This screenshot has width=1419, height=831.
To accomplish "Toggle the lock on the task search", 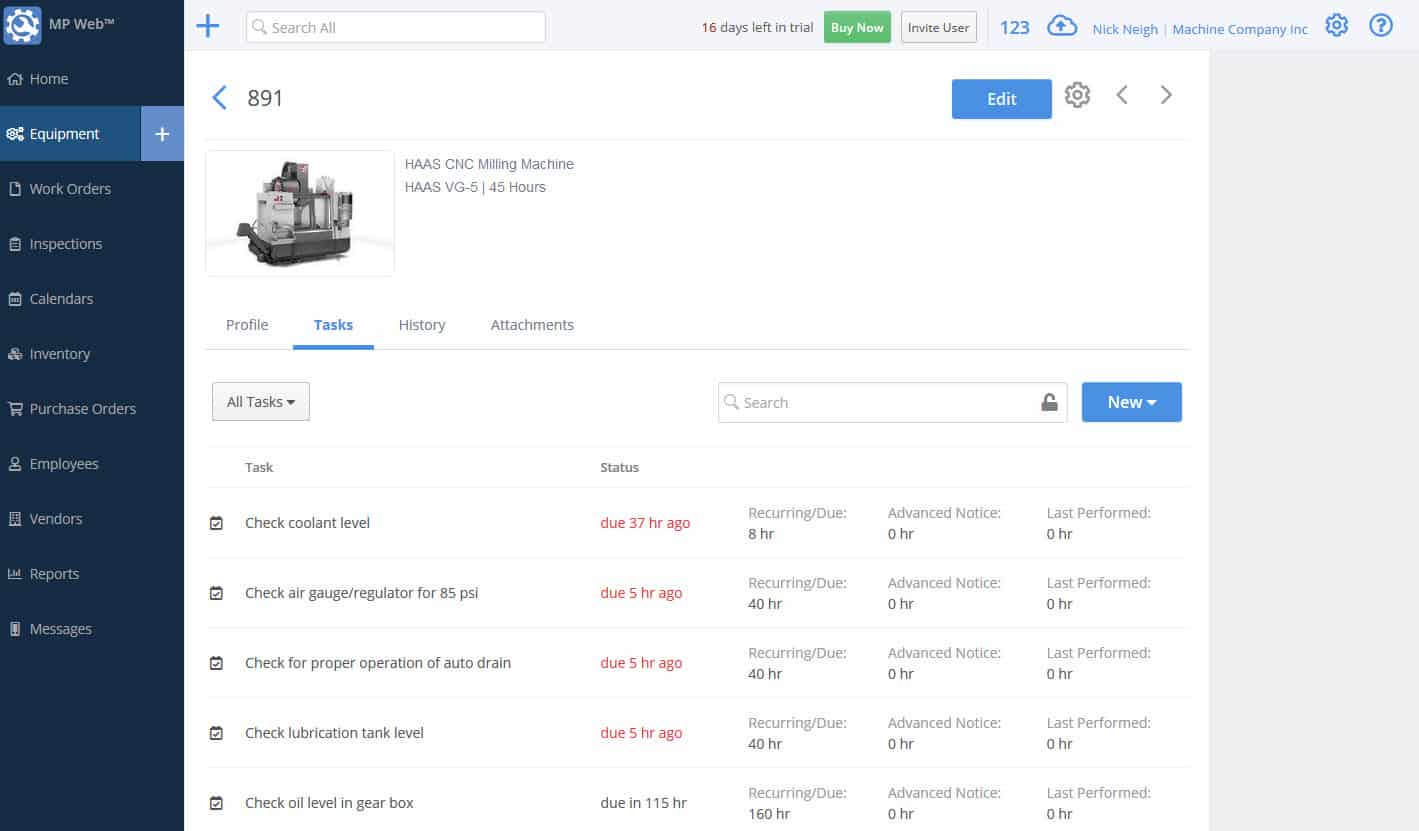I will coord(1049,401).
